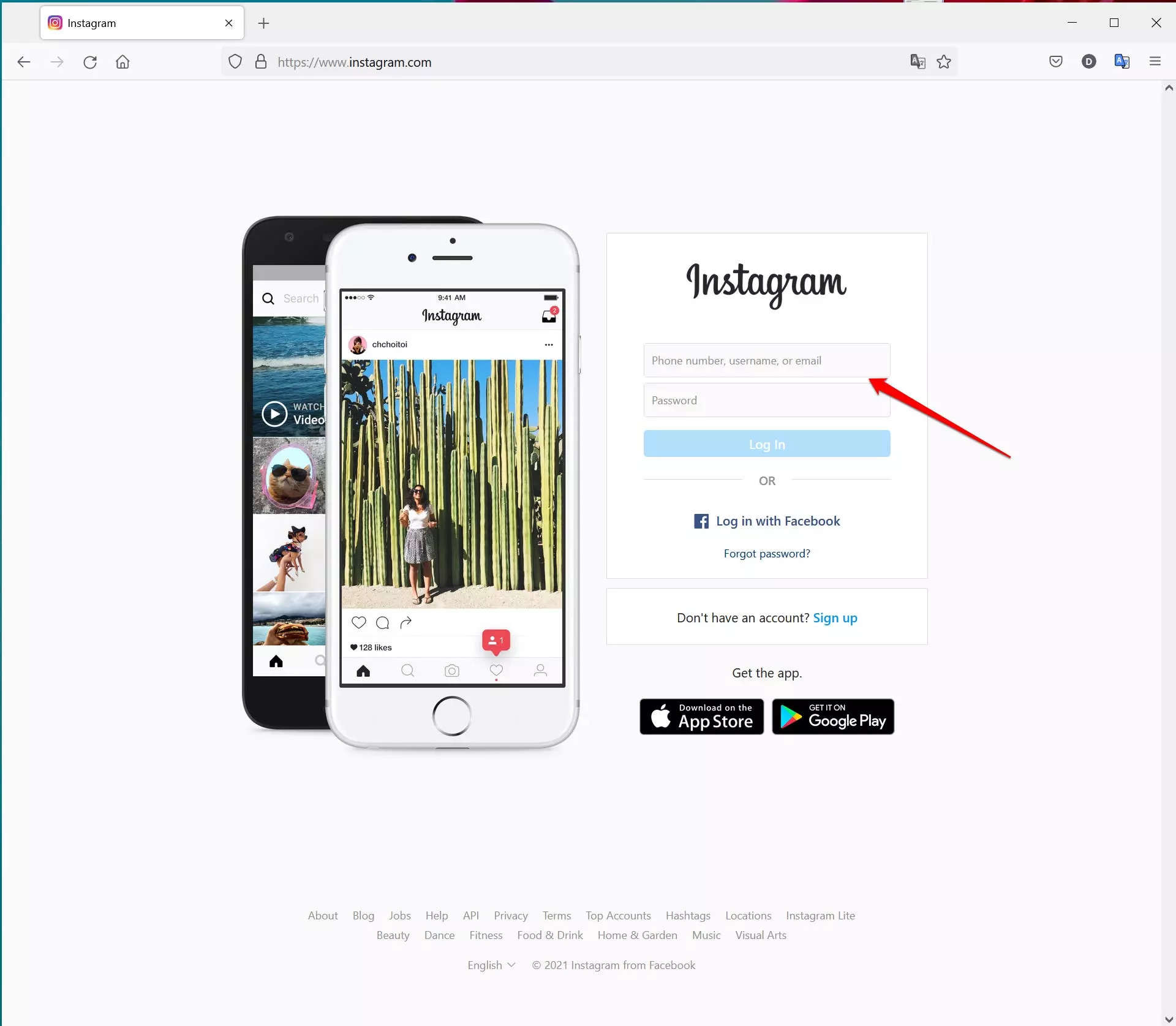The image size is (1176, 1026).
Task: Click the Sign up link
Action: (x=836, y=617)
